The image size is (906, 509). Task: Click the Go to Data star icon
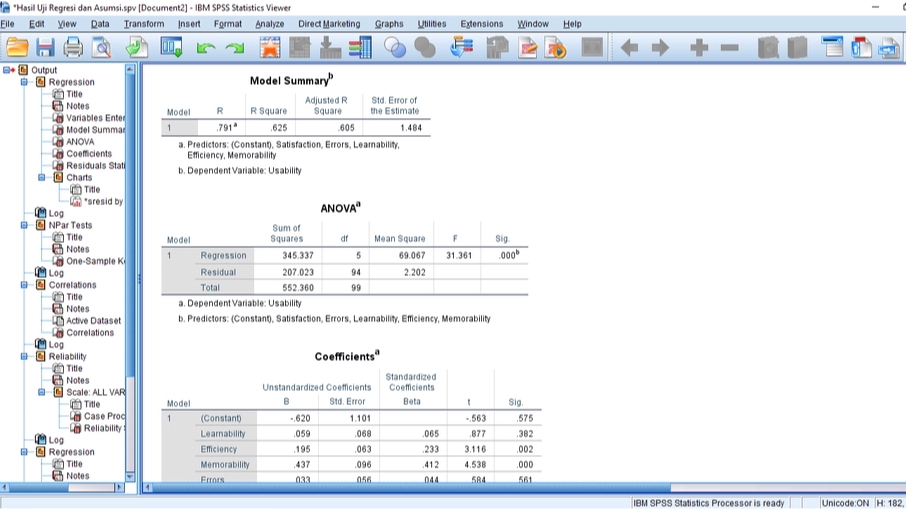pos(270,47)
